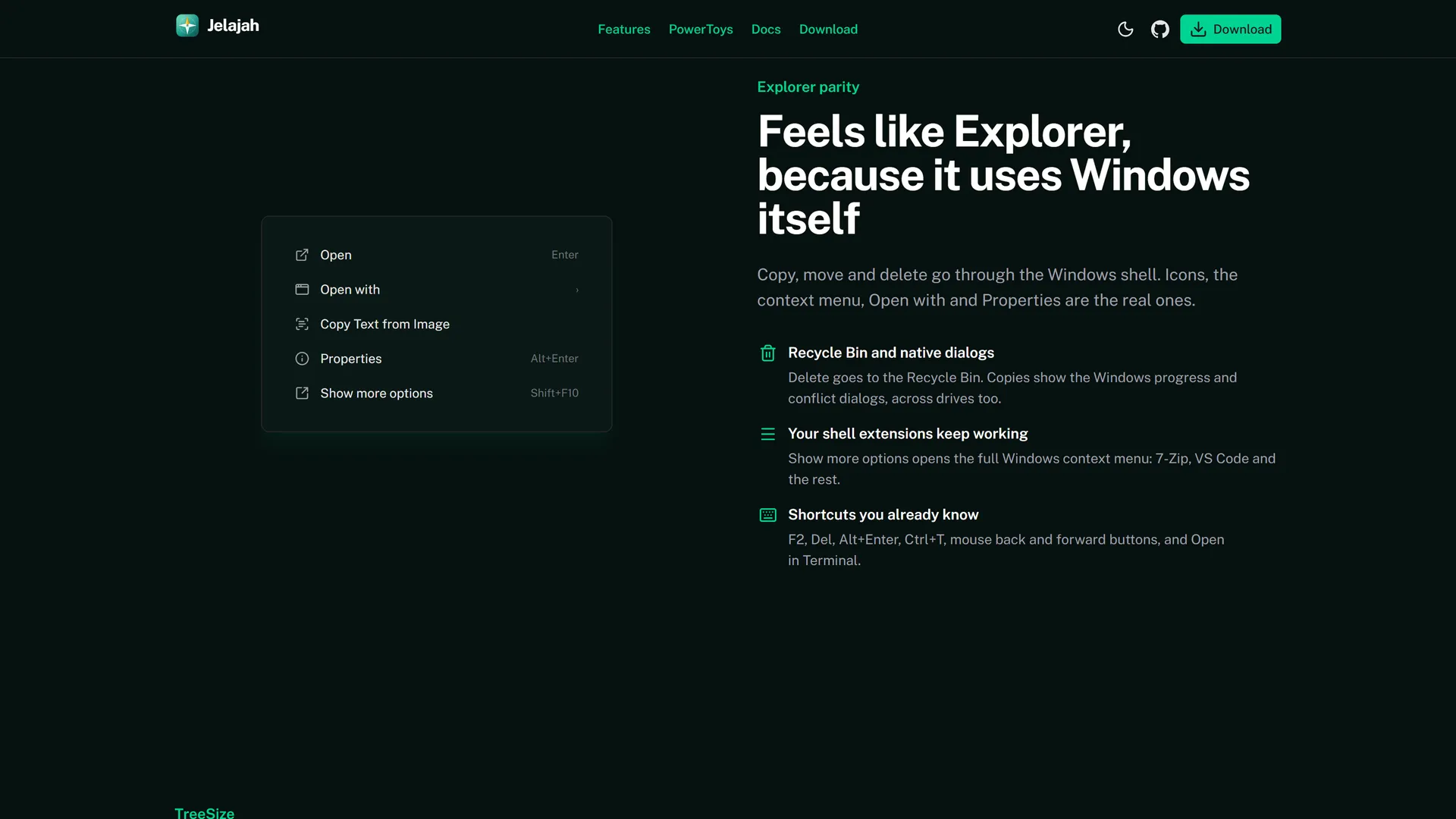The width and height of the screenshot is (1456, 819).
Task: Click the Recycle Bin and native dialogs heading
Action: (x=890, y=353)
